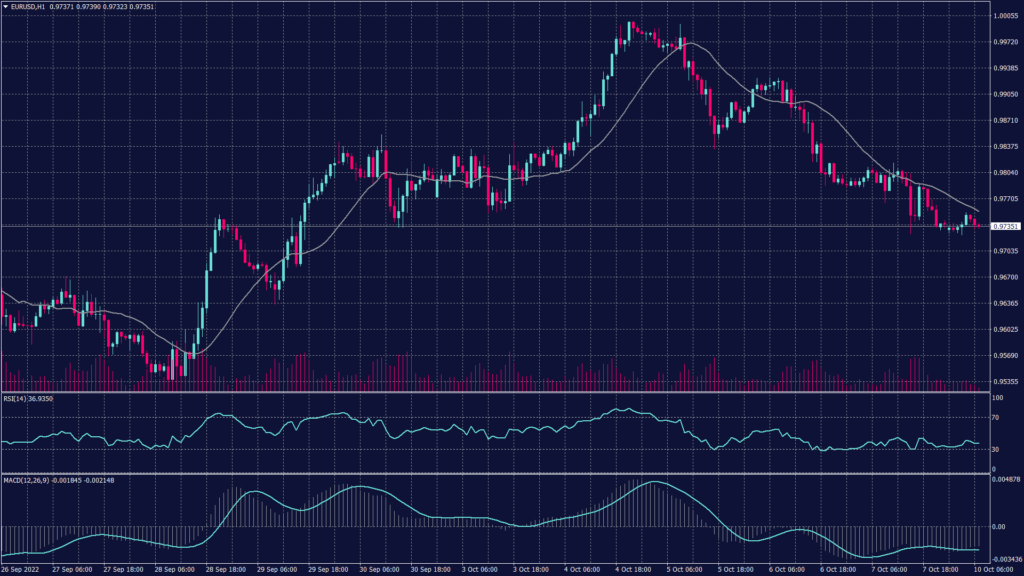
Task: Click the current price tag 0.97351
Action: tap(1006, 226)
